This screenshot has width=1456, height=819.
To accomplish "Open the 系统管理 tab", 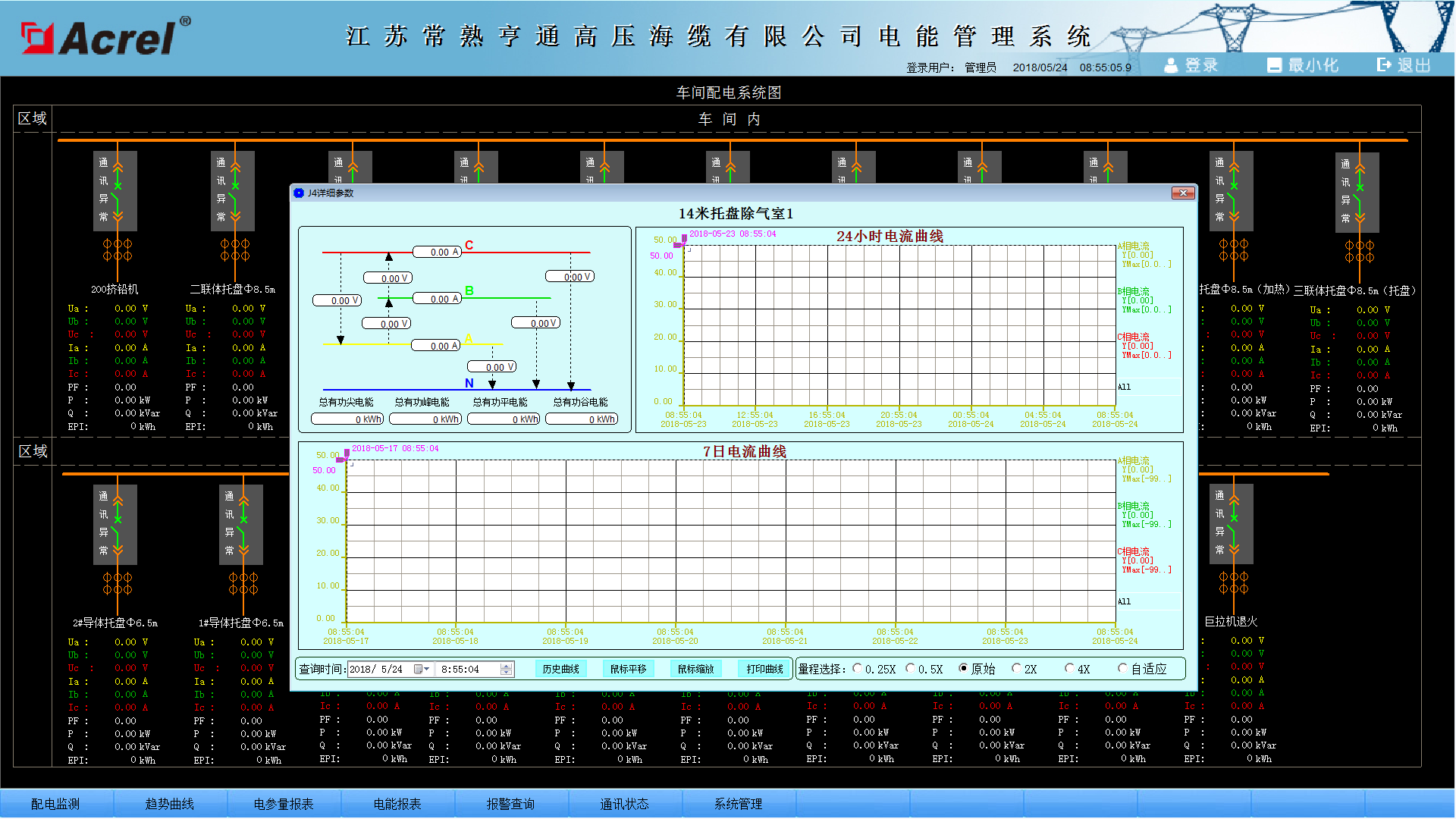I will (x=739, y=804).
